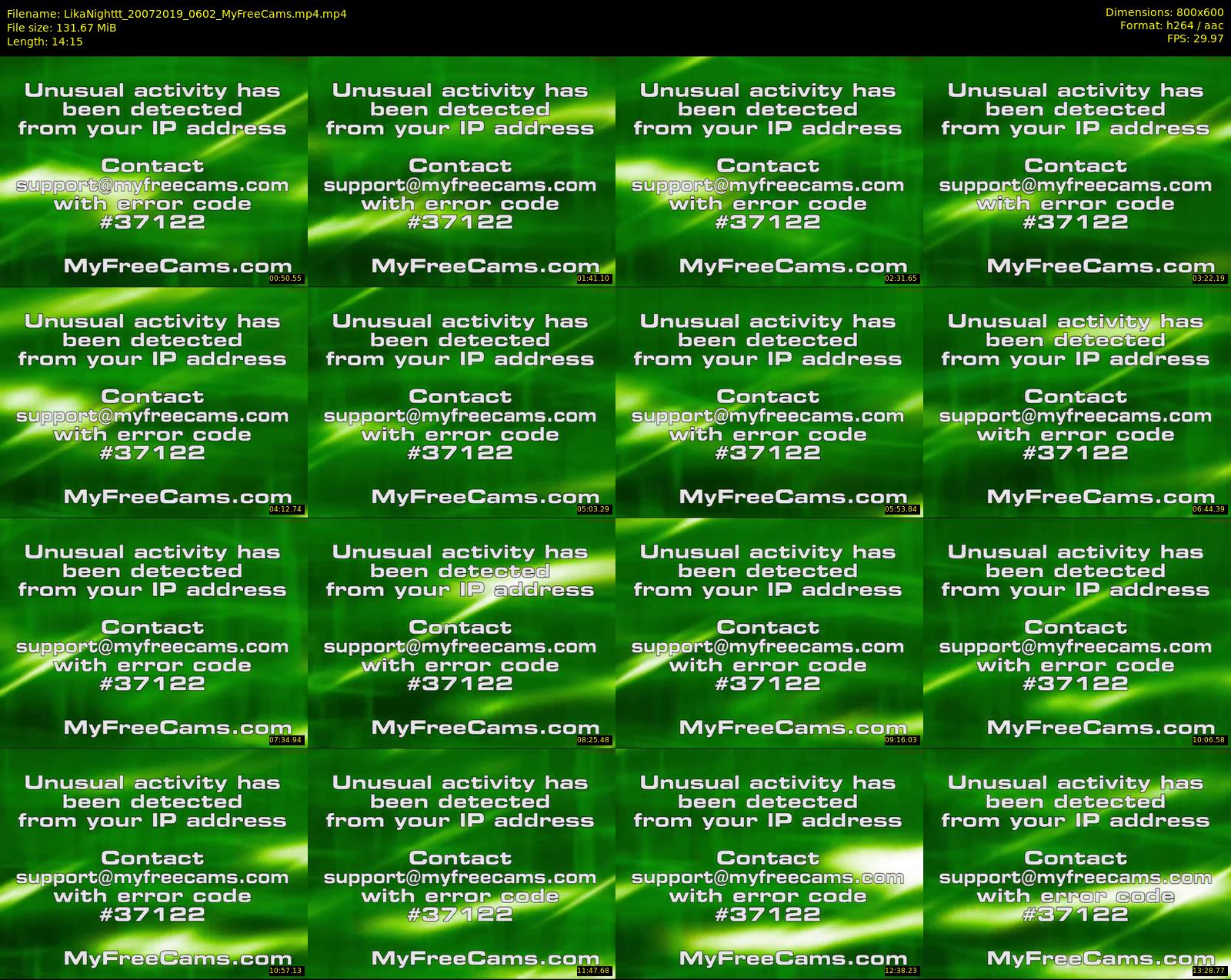The height and width of the screenshot is (980, 1231).
Task: Select the 'FPS: 29.97' text
Action: pos(1195,38)
